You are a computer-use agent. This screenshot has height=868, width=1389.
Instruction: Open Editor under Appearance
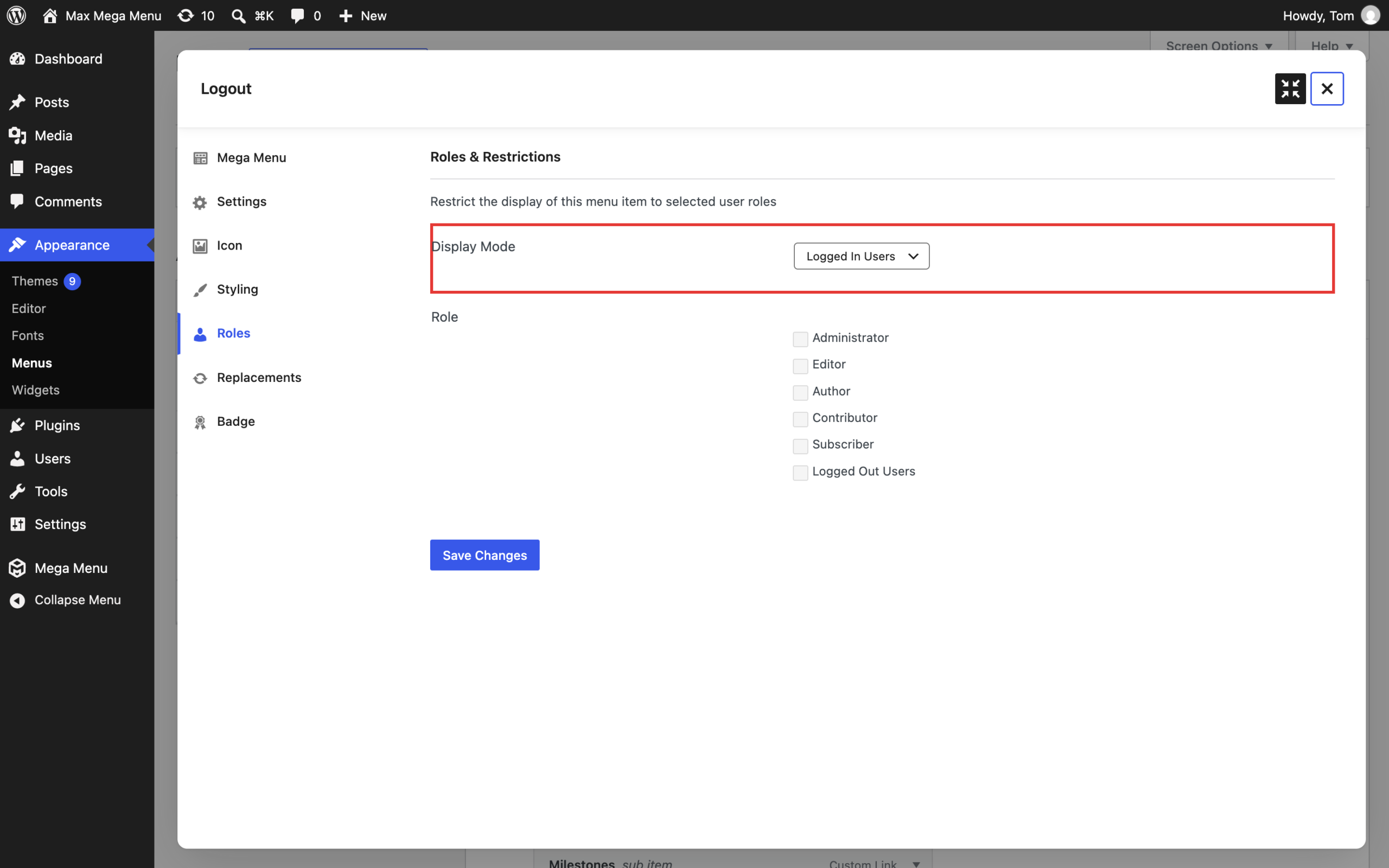[29, 308]
